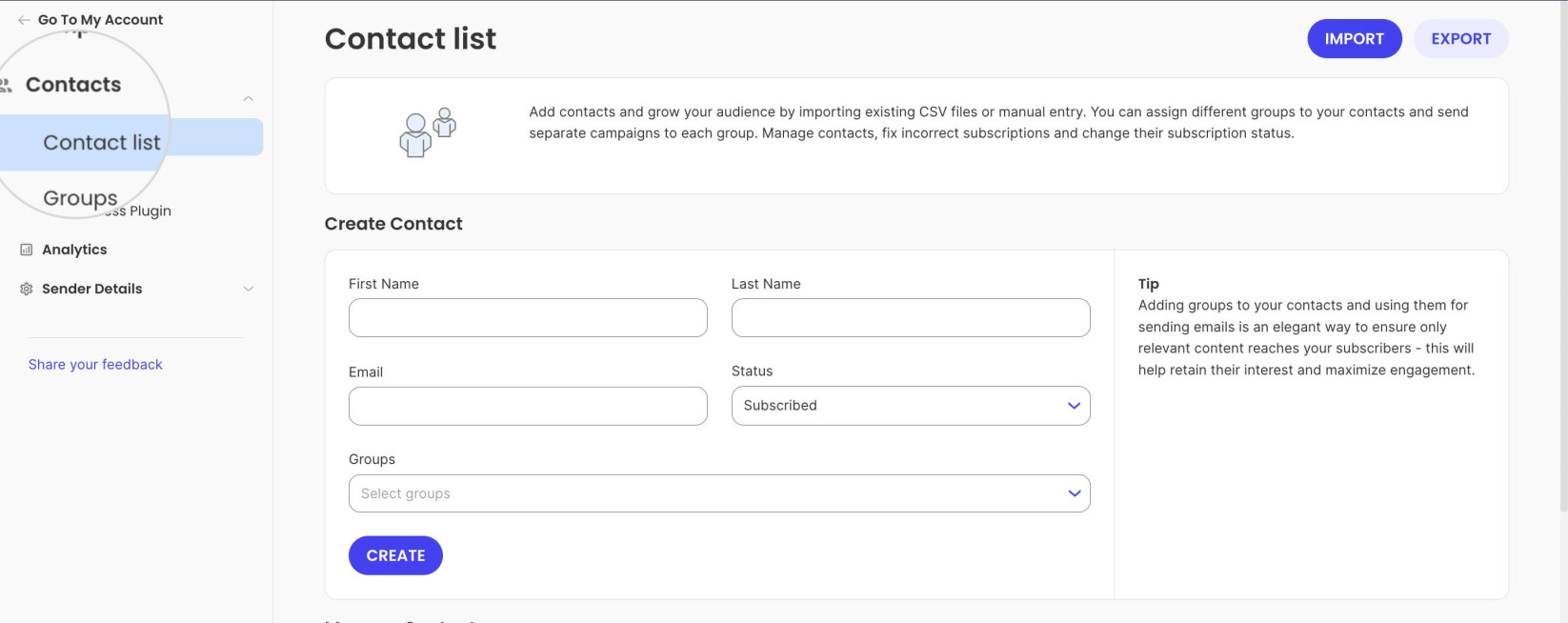Open Go To My Account link
The height and width of the screenshot is (623, 1568).
100,20
